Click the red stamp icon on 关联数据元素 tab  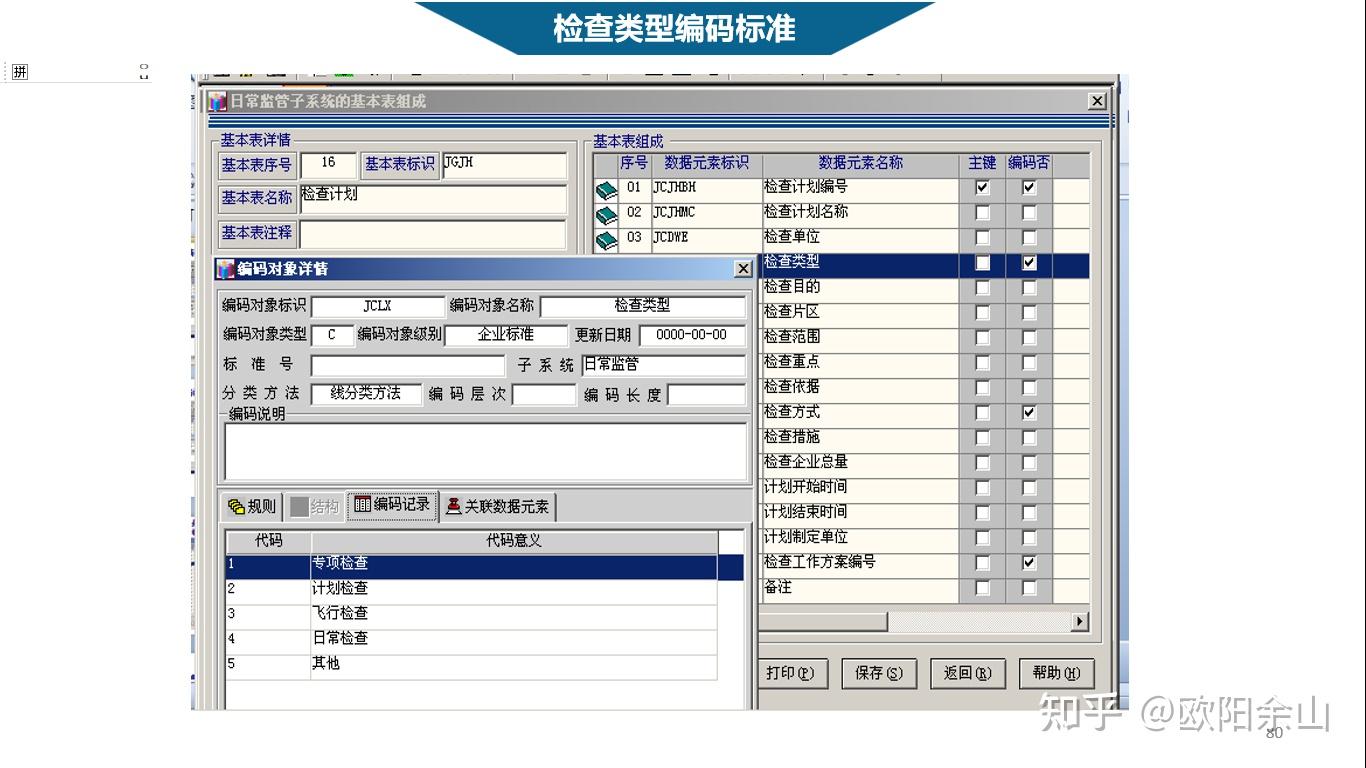click(x=456, y=506)
